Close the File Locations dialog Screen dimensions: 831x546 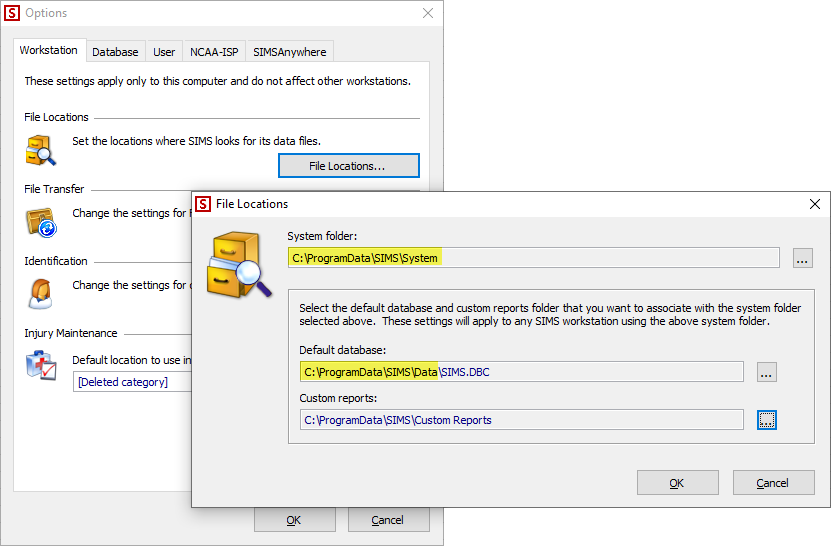click(815, 204)
